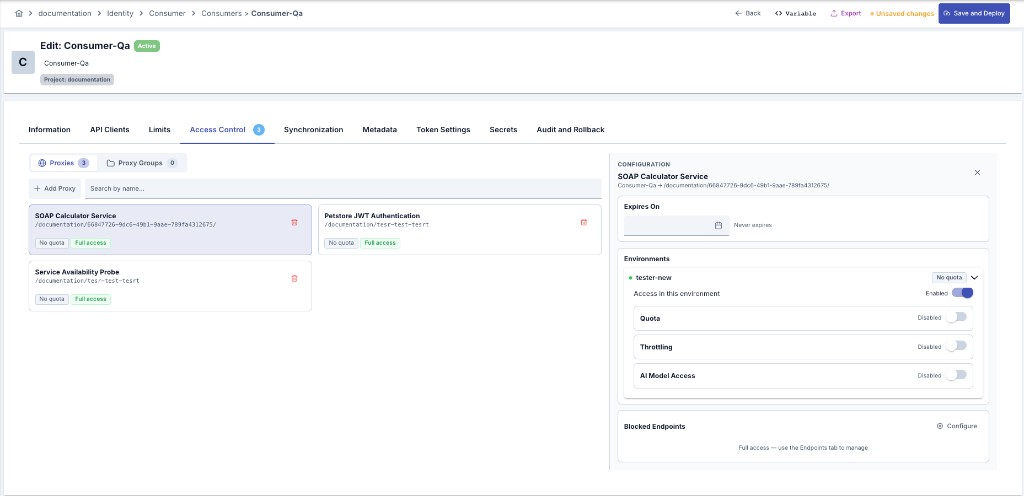Screen dimensions: 1024x496
Task: Click the Unsaved changes indicator
Action: coord(902,13)
